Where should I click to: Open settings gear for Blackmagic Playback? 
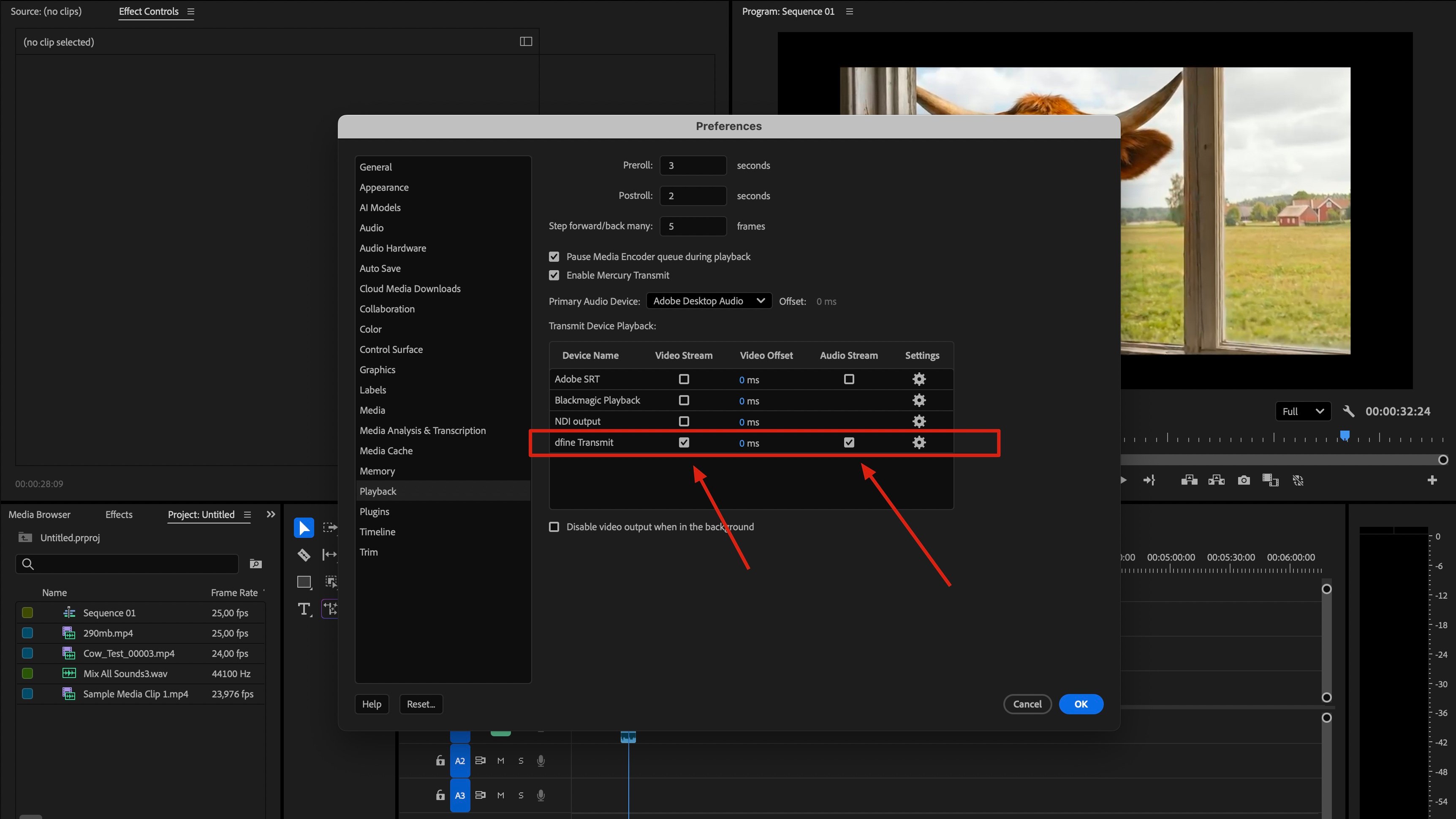919,400
